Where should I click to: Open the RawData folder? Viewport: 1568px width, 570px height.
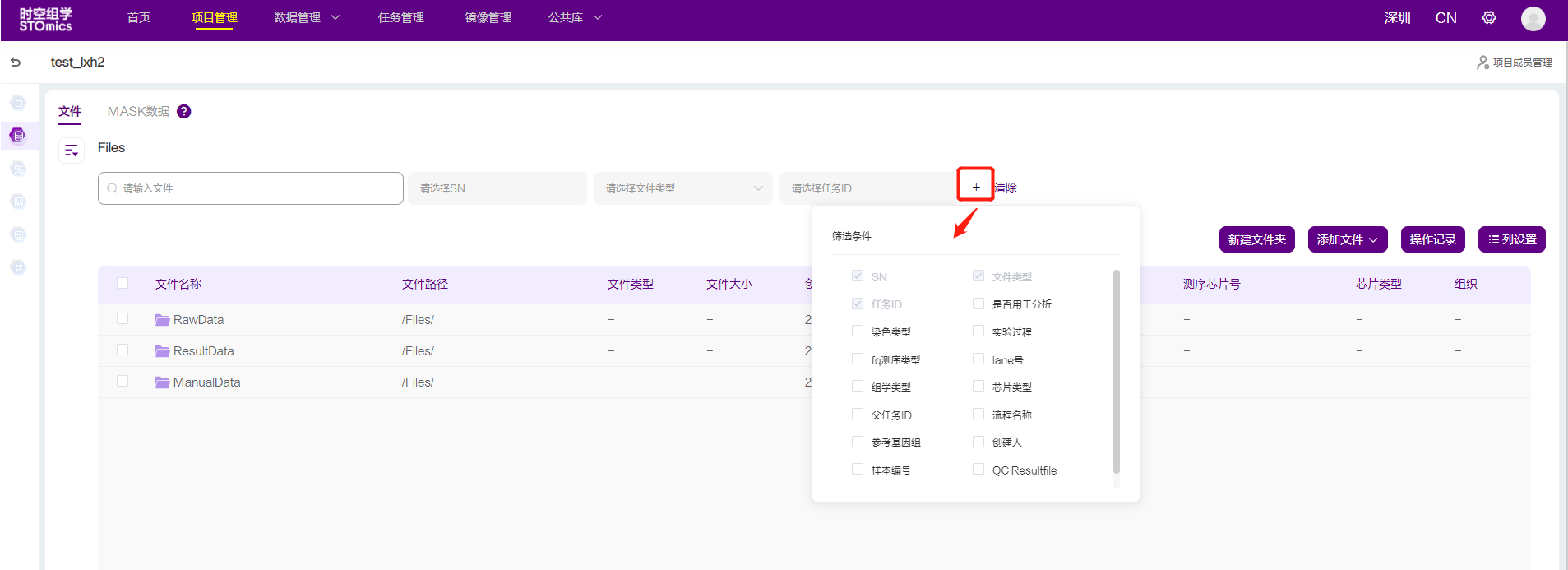pyautogui.click(x=198, y=320)
